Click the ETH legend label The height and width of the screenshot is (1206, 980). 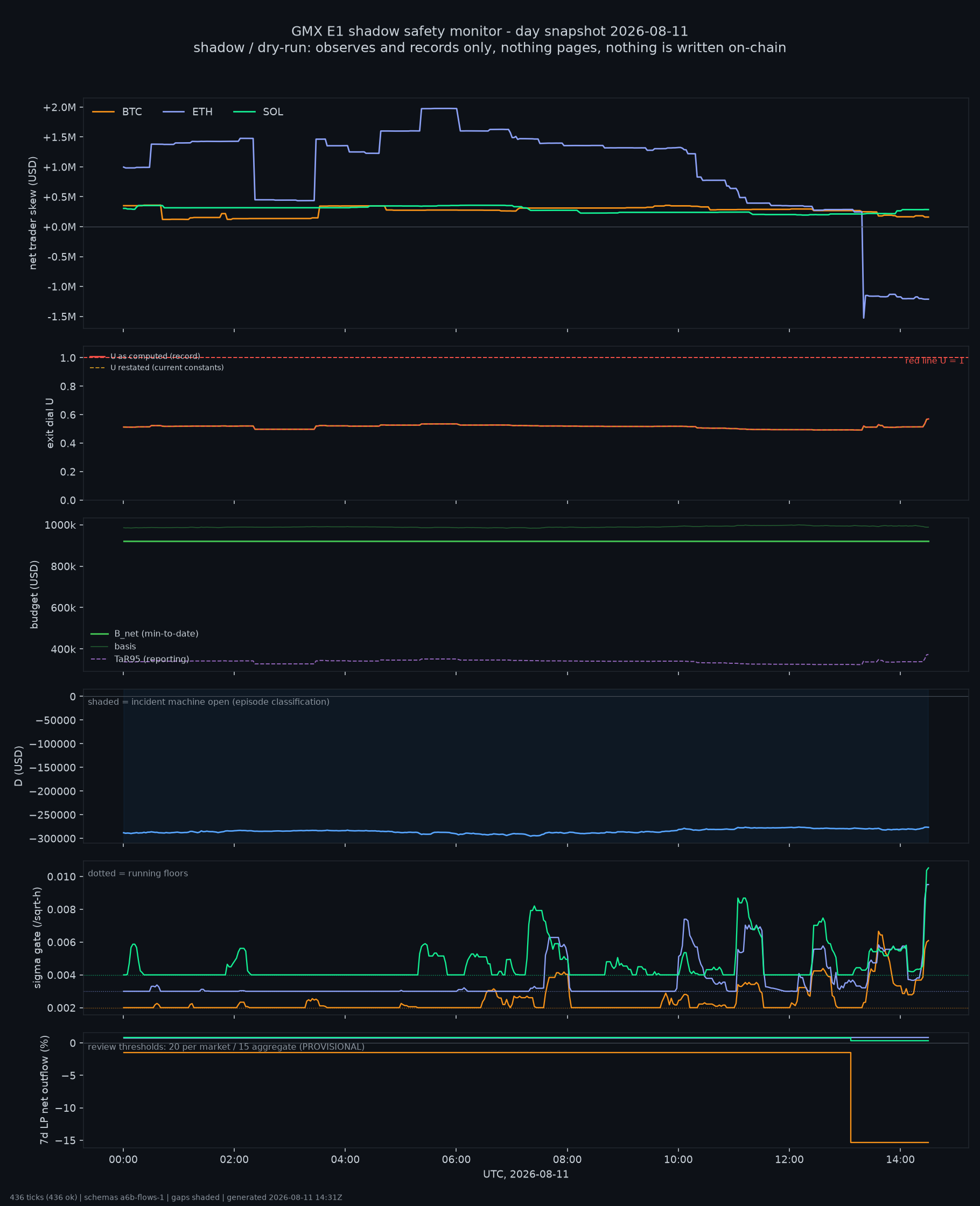coord(202,112)
